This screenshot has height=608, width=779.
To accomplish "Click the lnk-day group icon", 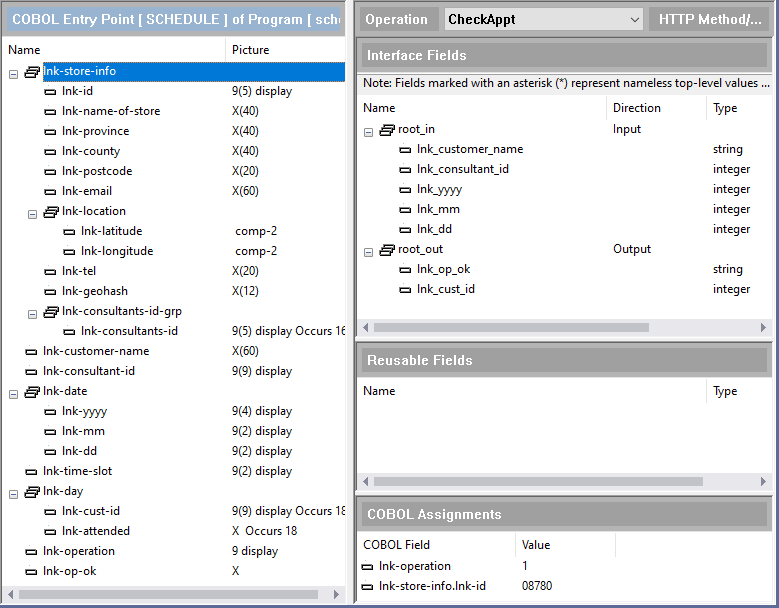I will tap(32, 491).
